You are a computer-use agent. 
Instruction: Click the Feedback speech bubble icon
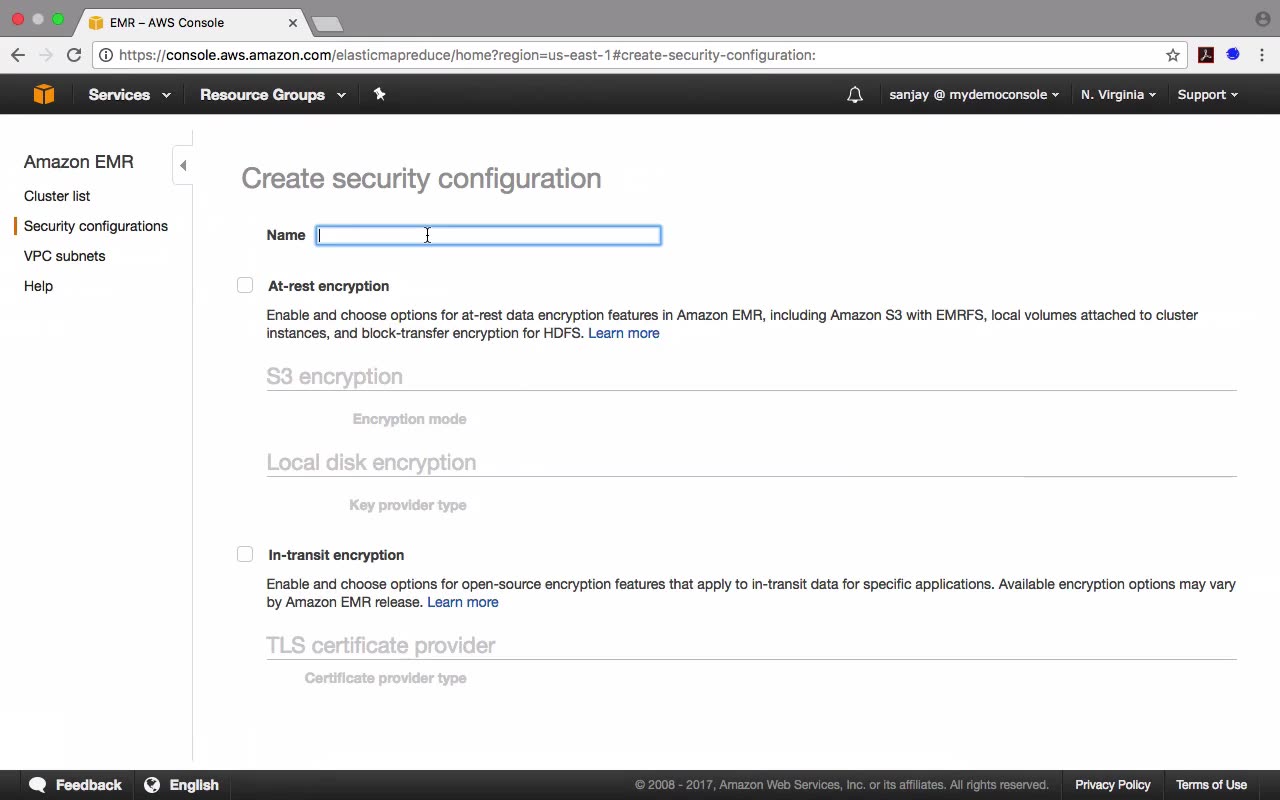(x=38, y=785)
